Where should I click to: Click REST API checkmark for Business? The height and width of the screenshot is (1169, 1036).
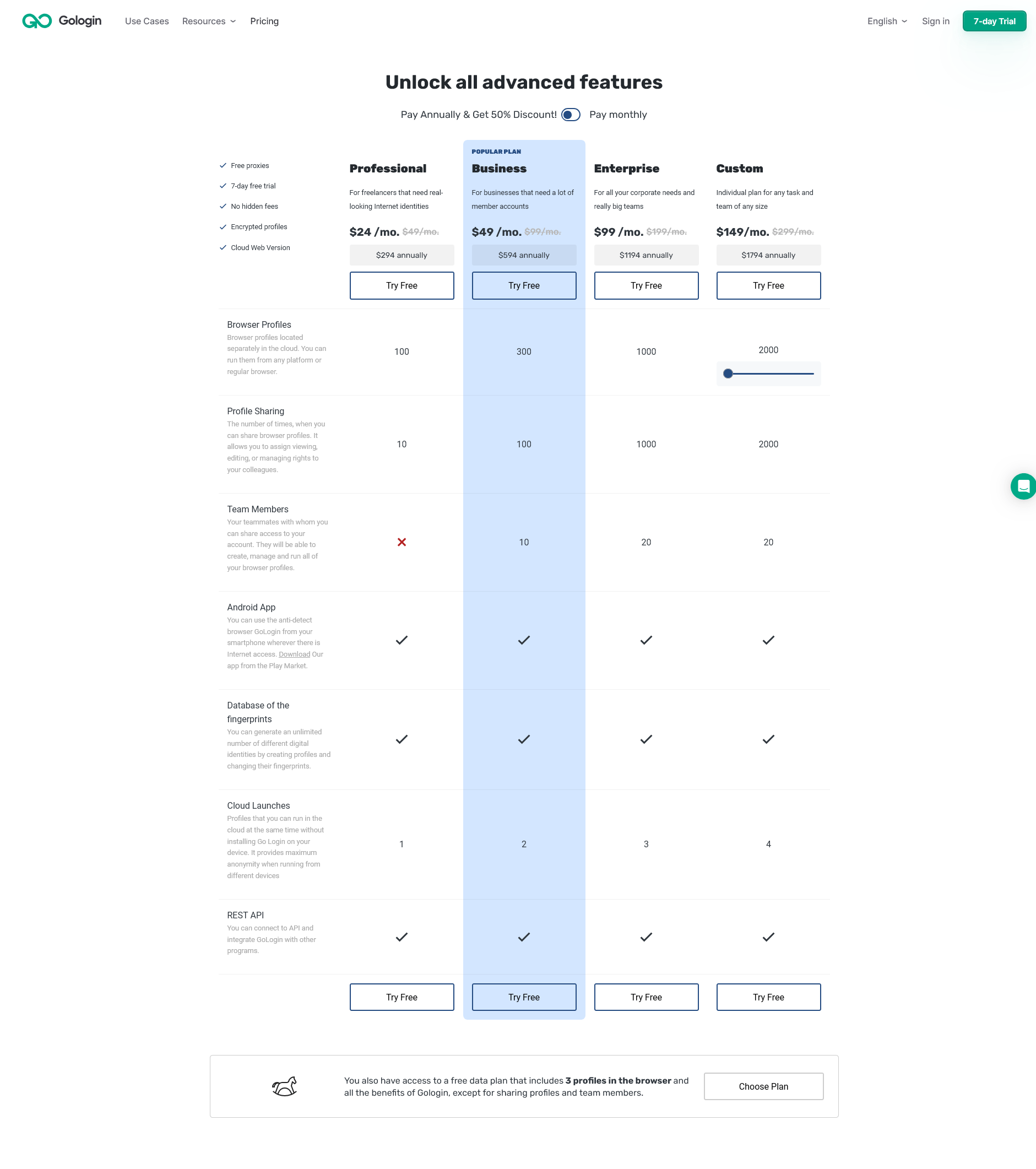tap(524, 937)
